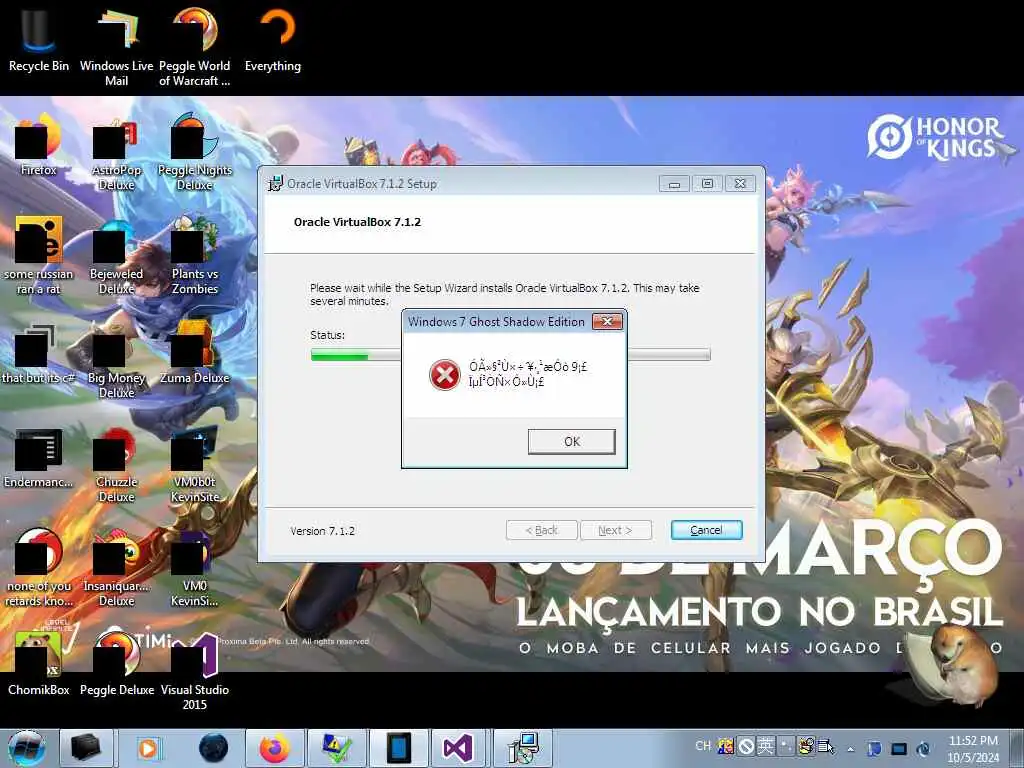
Task: Click the VirtualBox installation progress bar
Action: click(510, 355)
